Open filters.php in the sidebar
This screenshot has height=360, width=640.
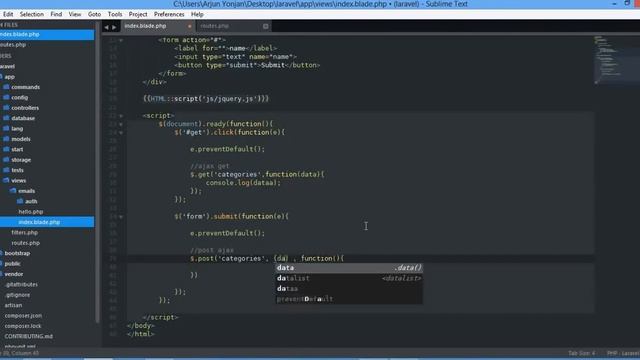(24, 233)
